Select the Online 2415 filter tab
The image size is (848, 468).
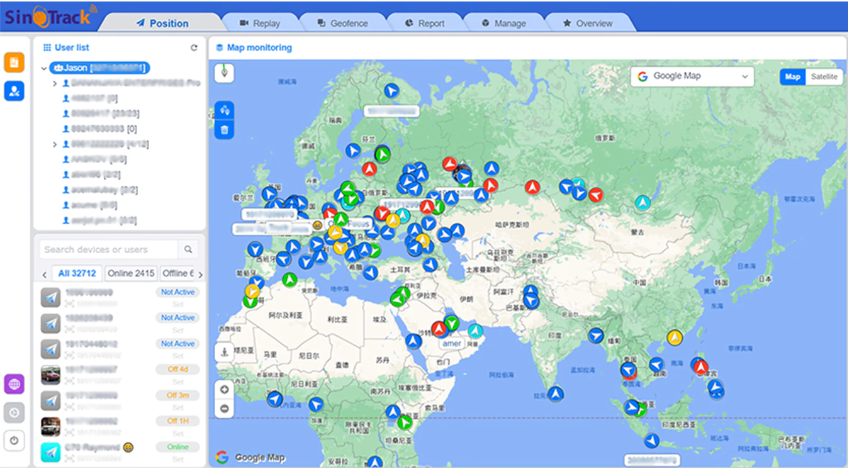[x=131, y=273]
